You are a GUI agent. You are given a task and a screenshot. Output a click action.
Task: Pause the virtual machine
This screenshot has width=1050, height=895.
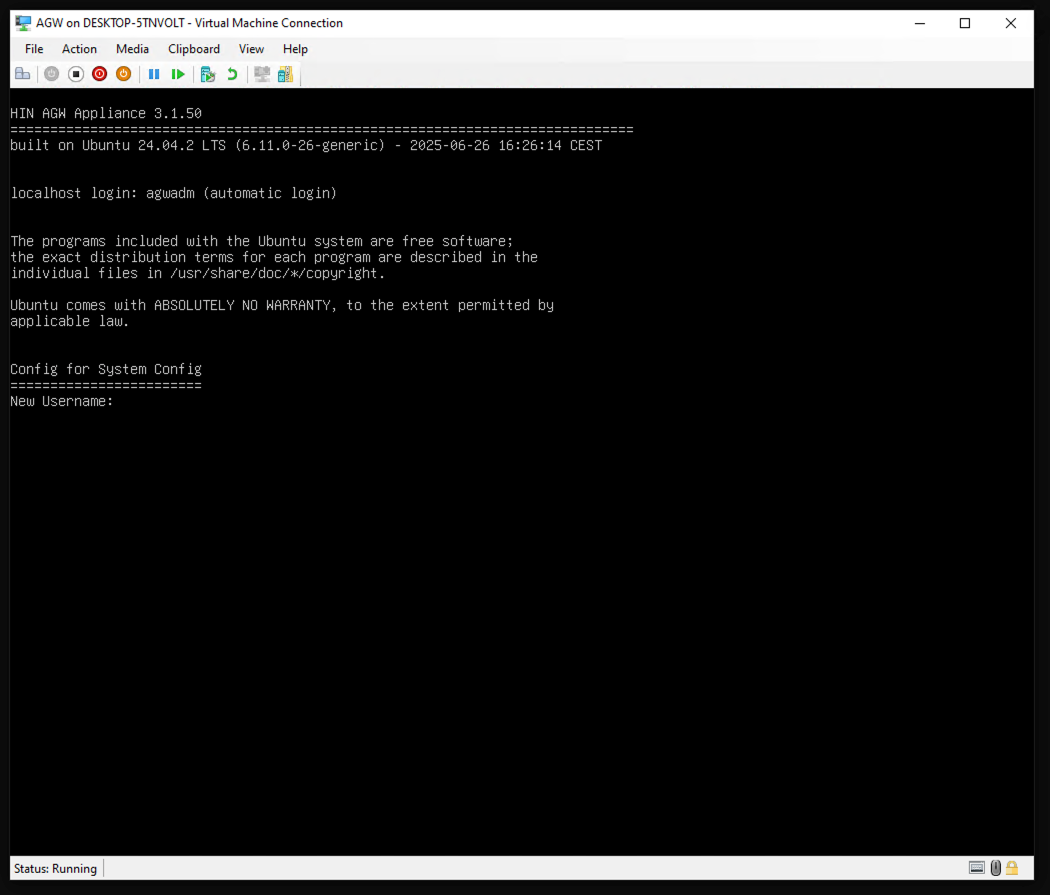click(x=155, y=73)
